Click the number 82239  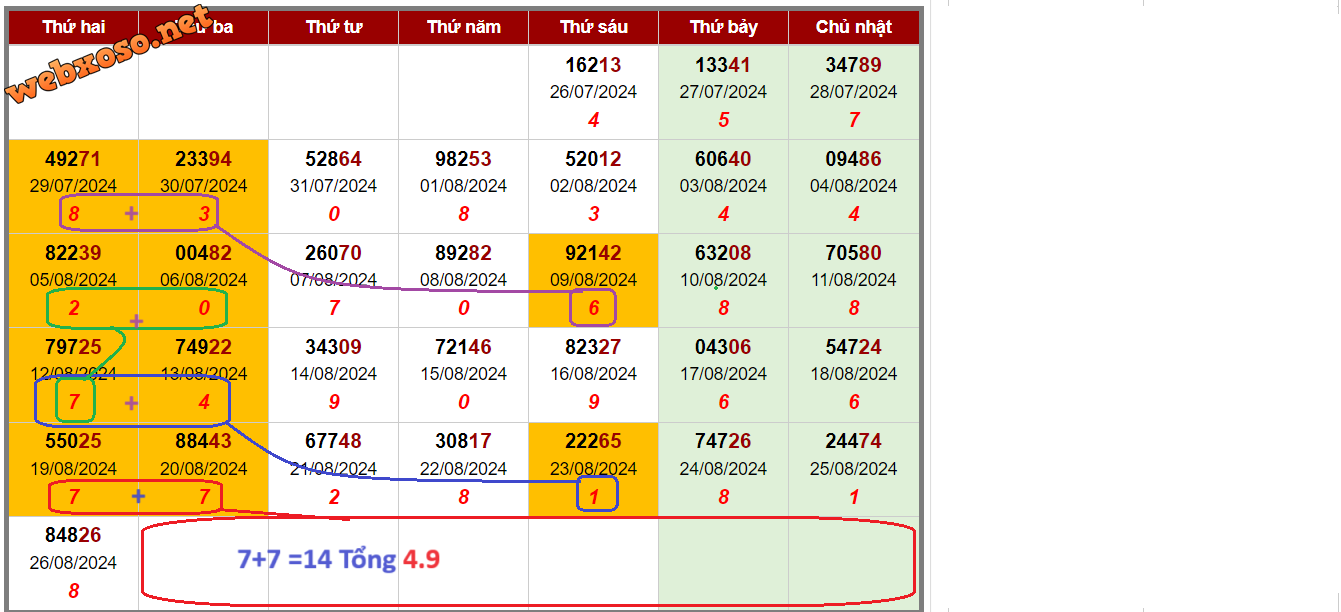73,253
